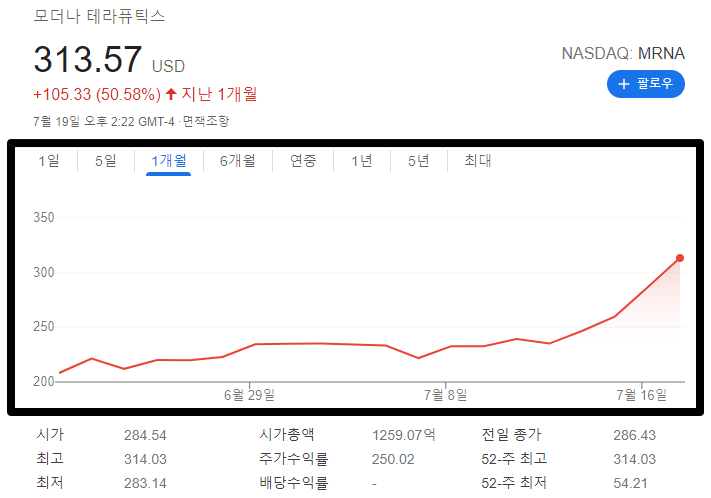Click the 지난 1개월 period text
This screenshot has height=498, width=711.
219,94
